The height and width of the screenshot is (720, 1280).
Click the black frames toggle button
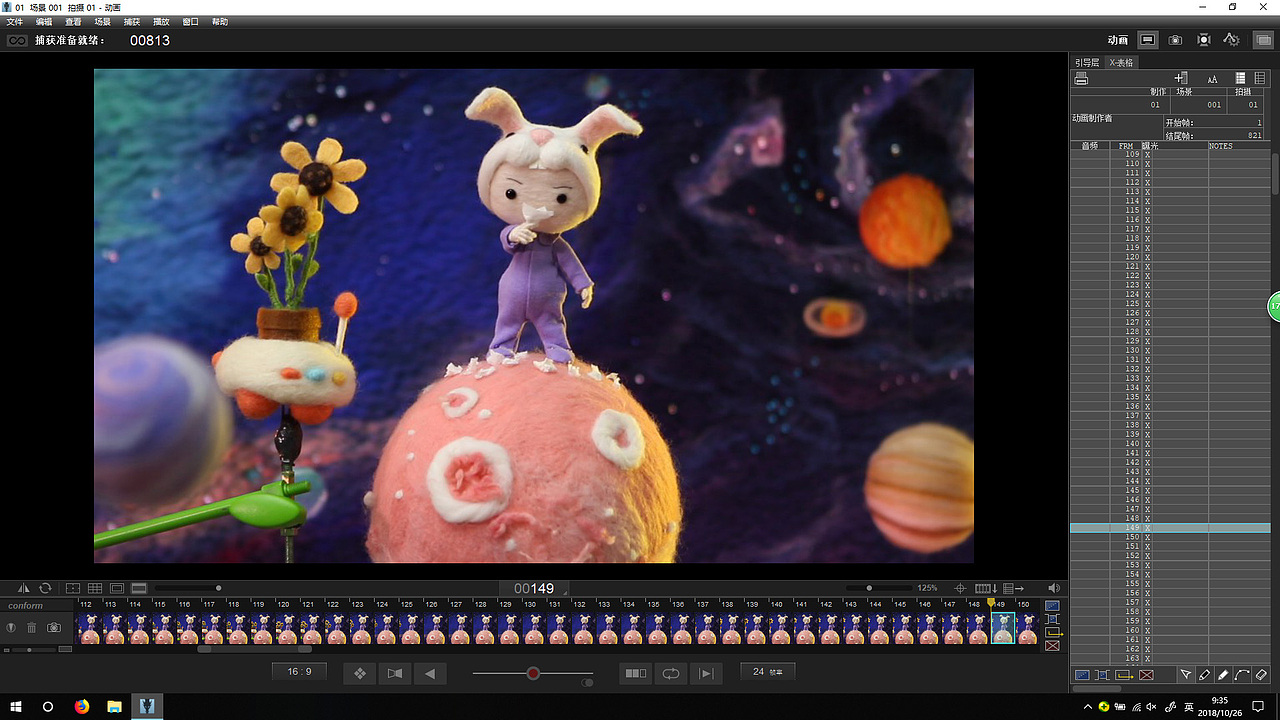(635, 674)
